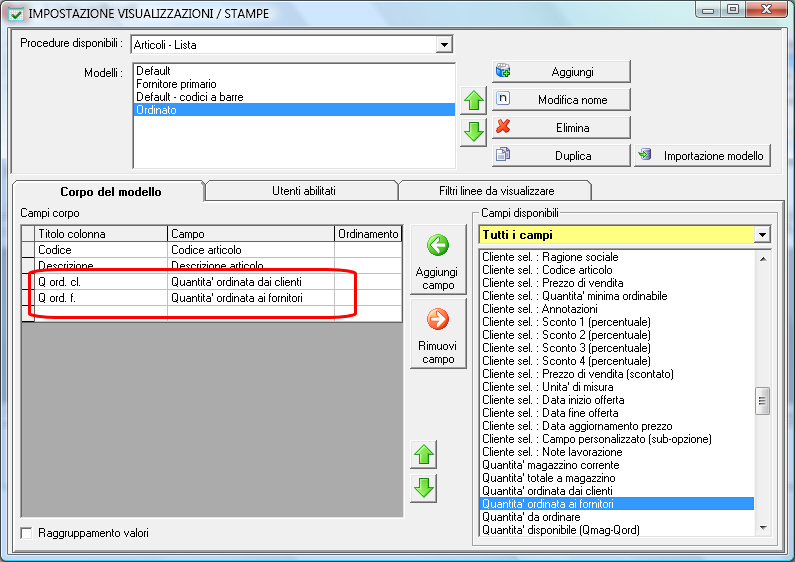Select Cliente sel. : Data inizio offerta
This screenshot has height=562, width=795.
pos(617,400)
